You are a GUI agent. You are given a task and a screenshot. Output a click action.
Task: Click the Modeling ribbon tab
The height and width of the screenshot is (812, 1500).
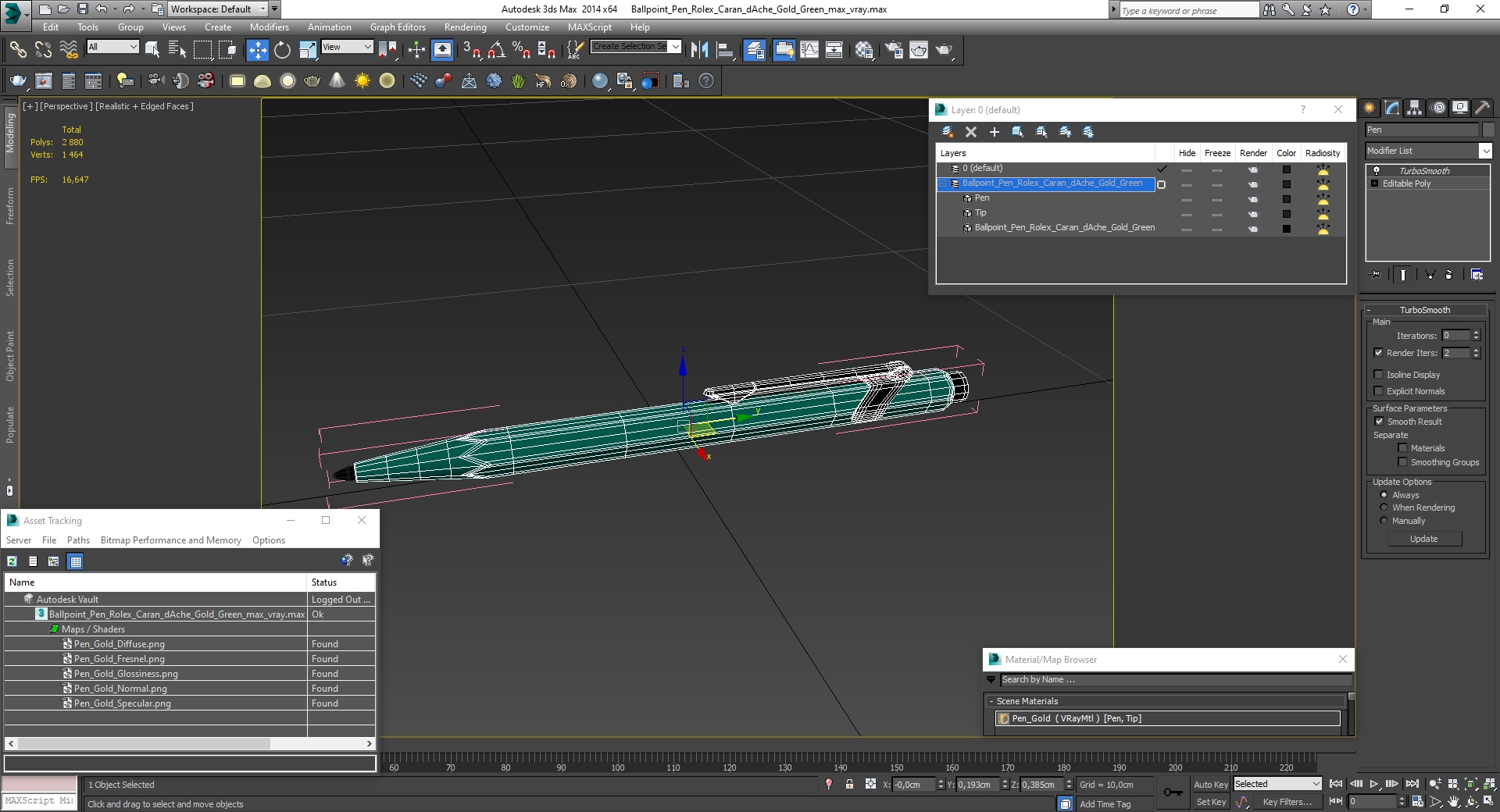(x=10, y=132)
